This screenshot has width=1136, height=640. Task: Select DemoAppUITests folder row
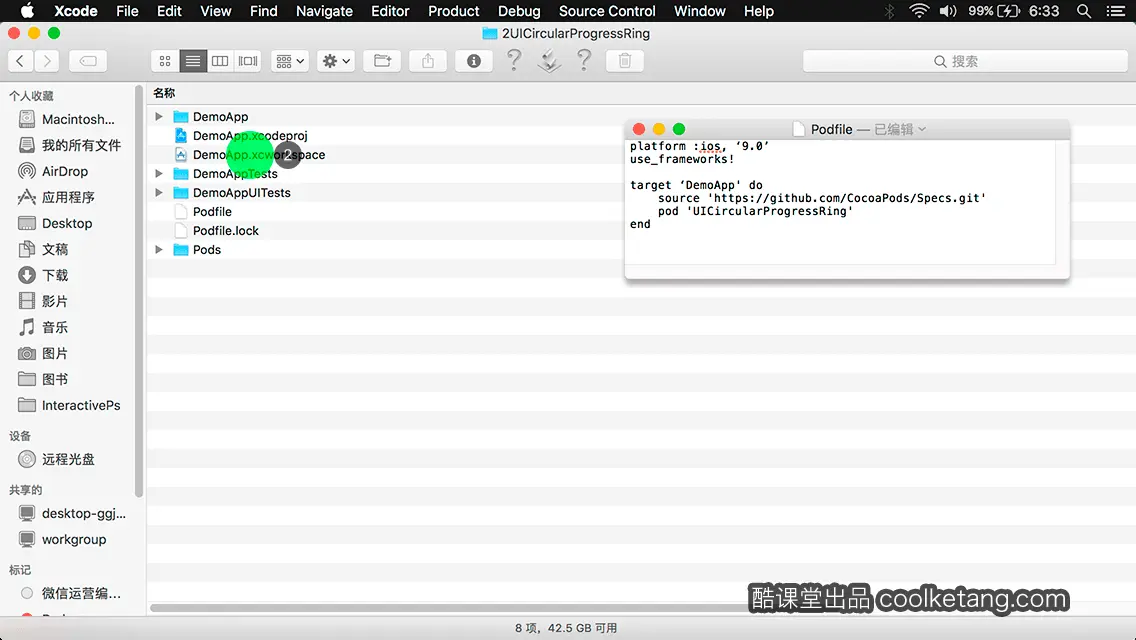(x=241, y=192)
